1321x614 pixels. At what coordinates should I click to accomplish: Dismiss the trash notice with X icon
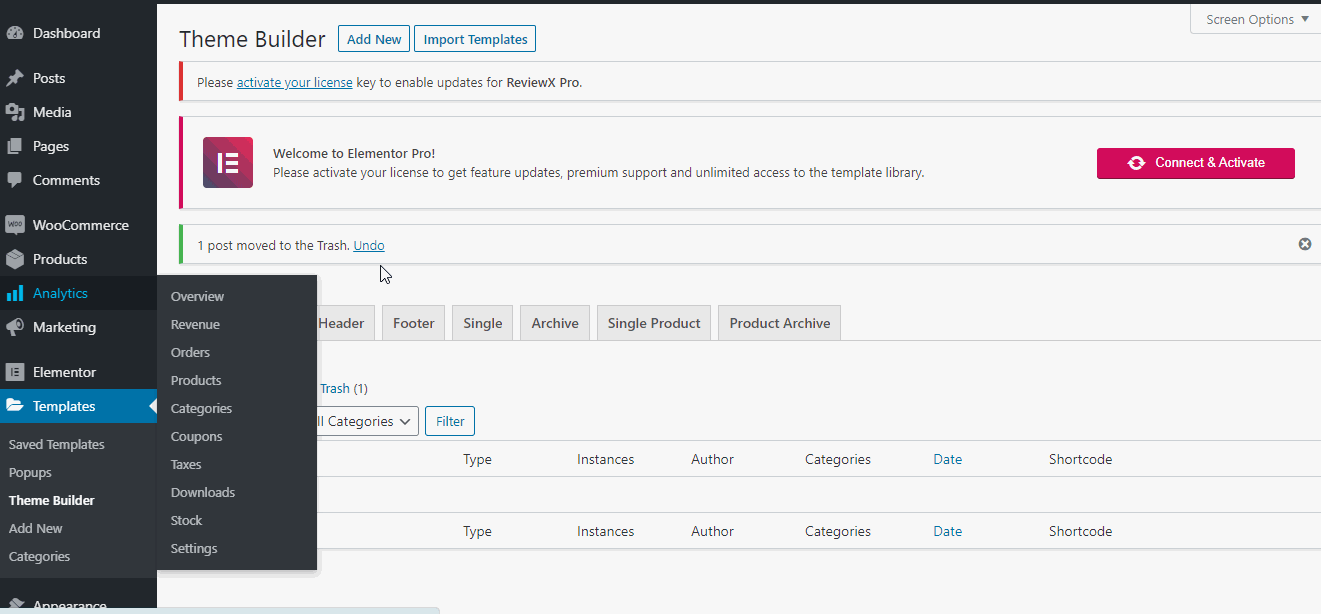1304,244
